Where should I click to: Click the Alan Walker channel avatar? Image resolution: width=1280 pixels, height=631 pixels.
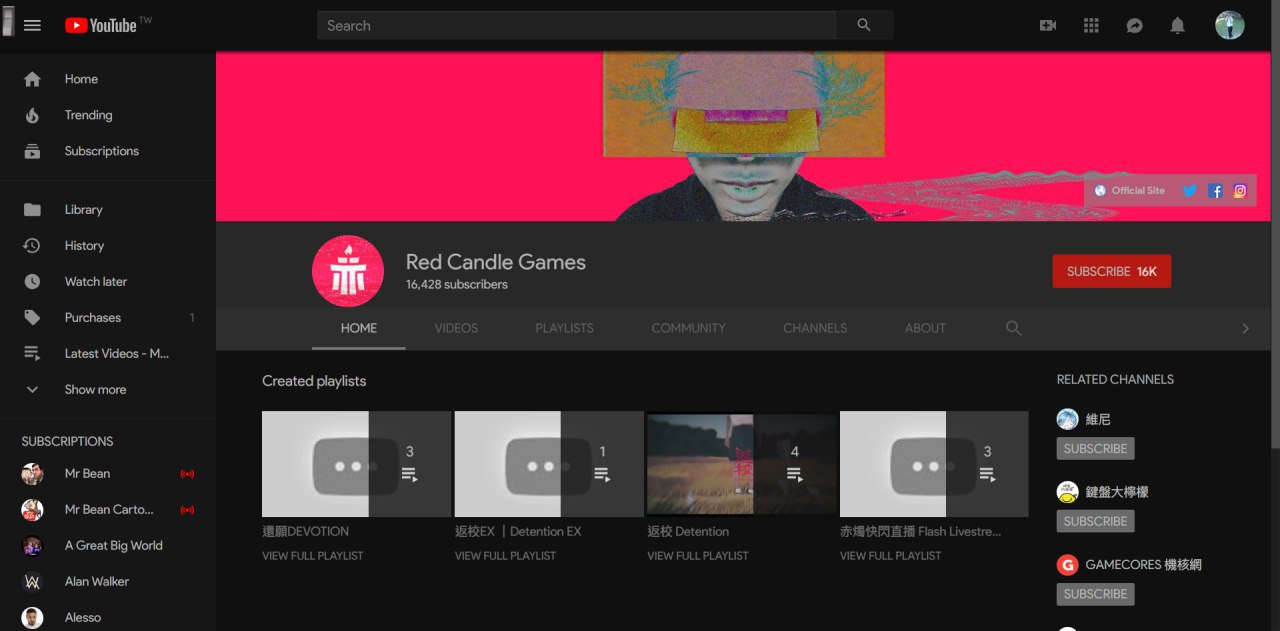click(x=32, y=582)
